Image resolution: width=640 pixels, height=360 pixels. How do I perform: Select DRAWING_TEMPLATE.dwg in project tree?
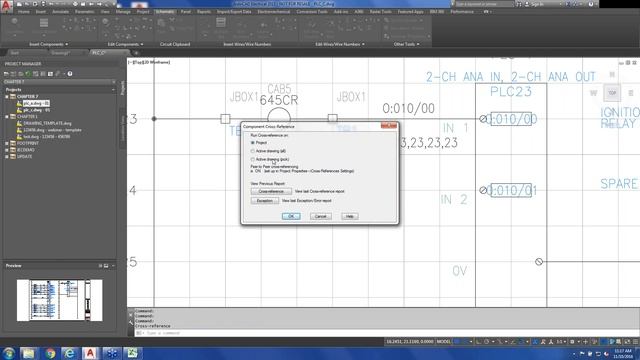click(x=47, y=123)
